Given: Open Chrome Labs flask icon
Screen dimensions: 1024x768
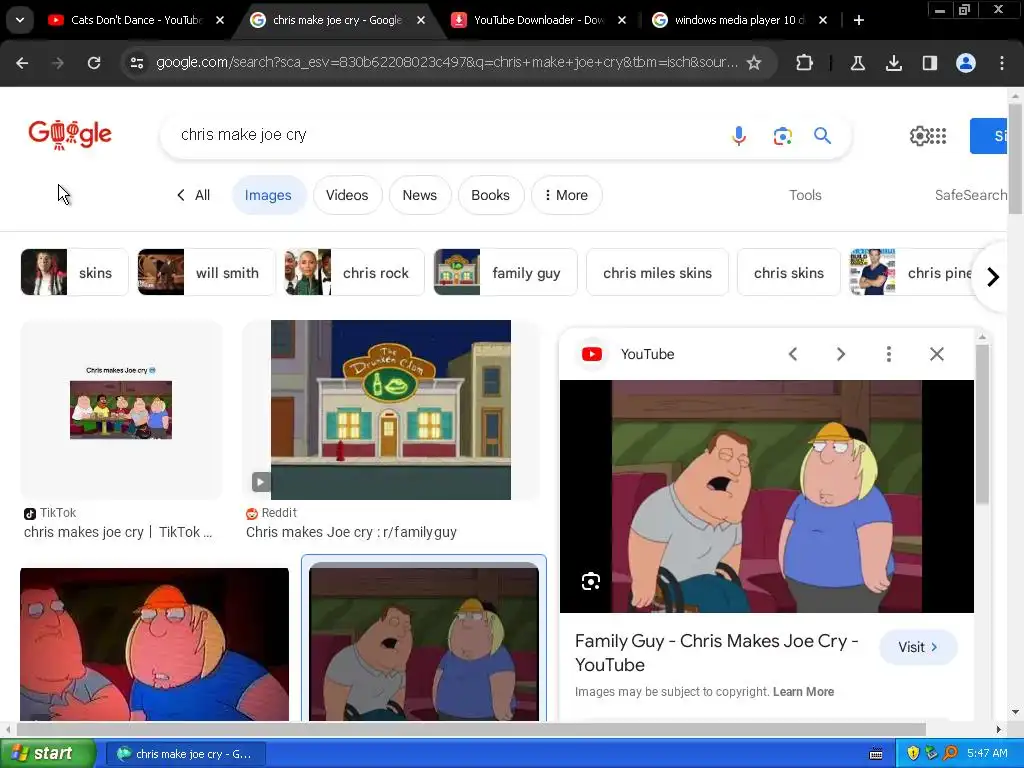Looking at the screenshot, I should (857, 63).
